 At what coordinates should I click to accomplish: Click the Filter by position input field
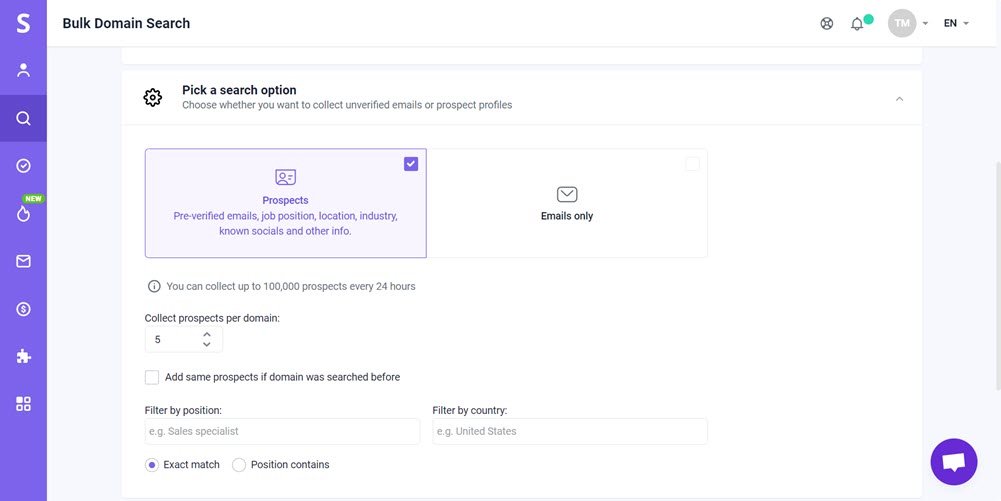coord(282,431)
